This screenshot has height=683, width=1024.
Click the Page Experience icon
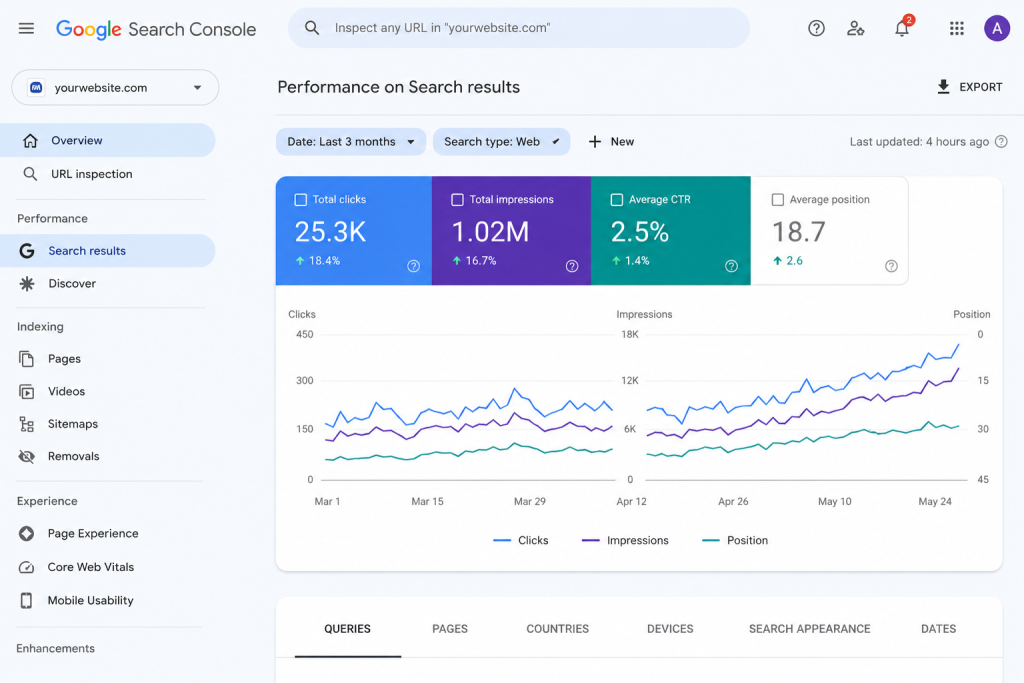pyautogui.click(x=26, y=533)
